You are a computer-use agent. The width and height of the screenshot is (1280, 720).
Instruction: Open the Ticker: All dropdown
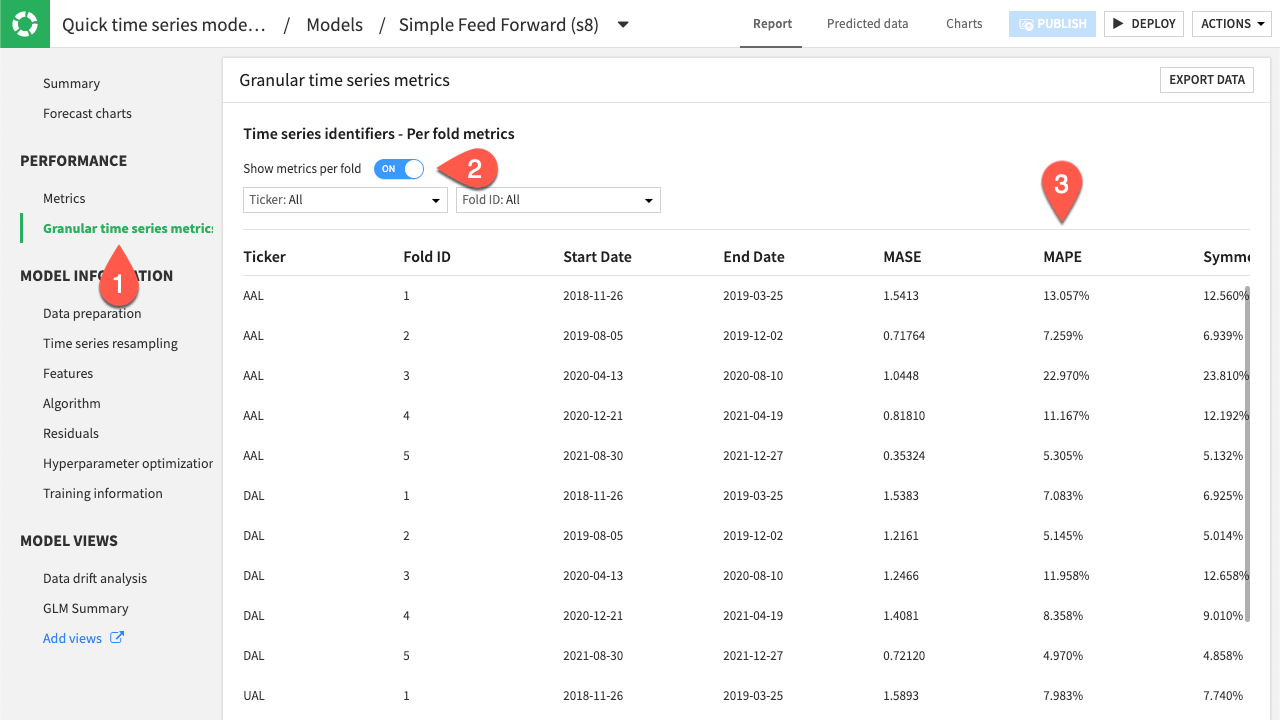point(345,200)
